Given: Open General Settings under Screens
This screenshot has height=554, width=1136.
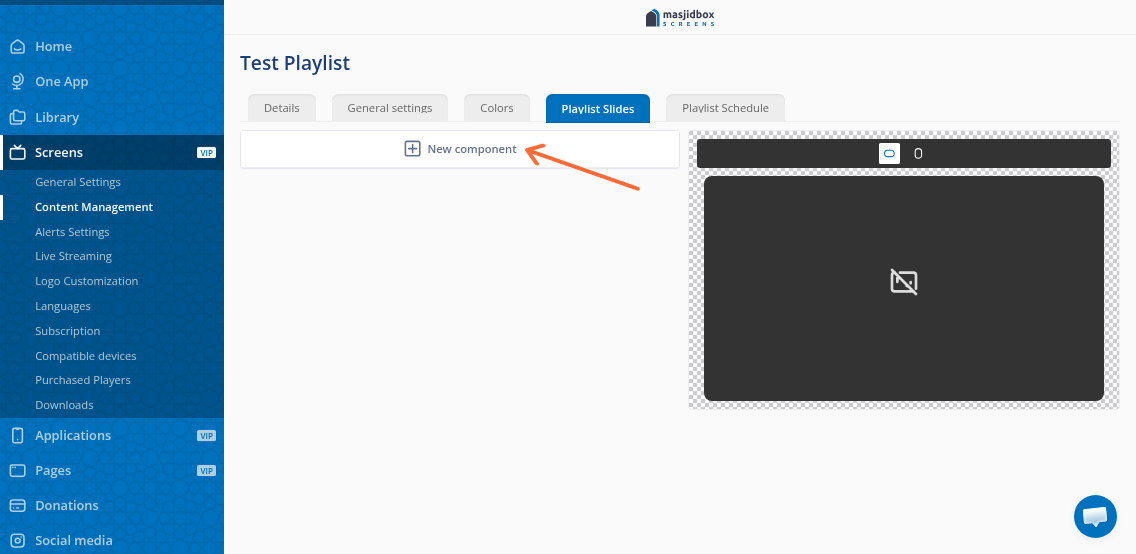Looking at the screenshot, I should tap(78, 182).
